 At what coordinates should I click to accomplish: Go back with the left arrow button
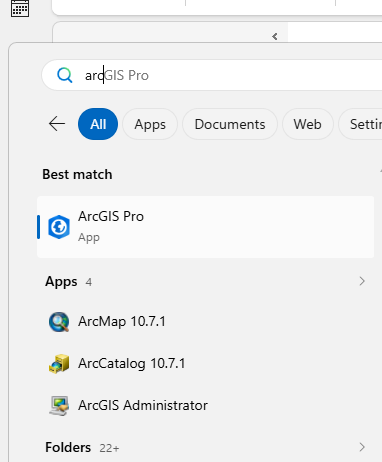[57, 124]
